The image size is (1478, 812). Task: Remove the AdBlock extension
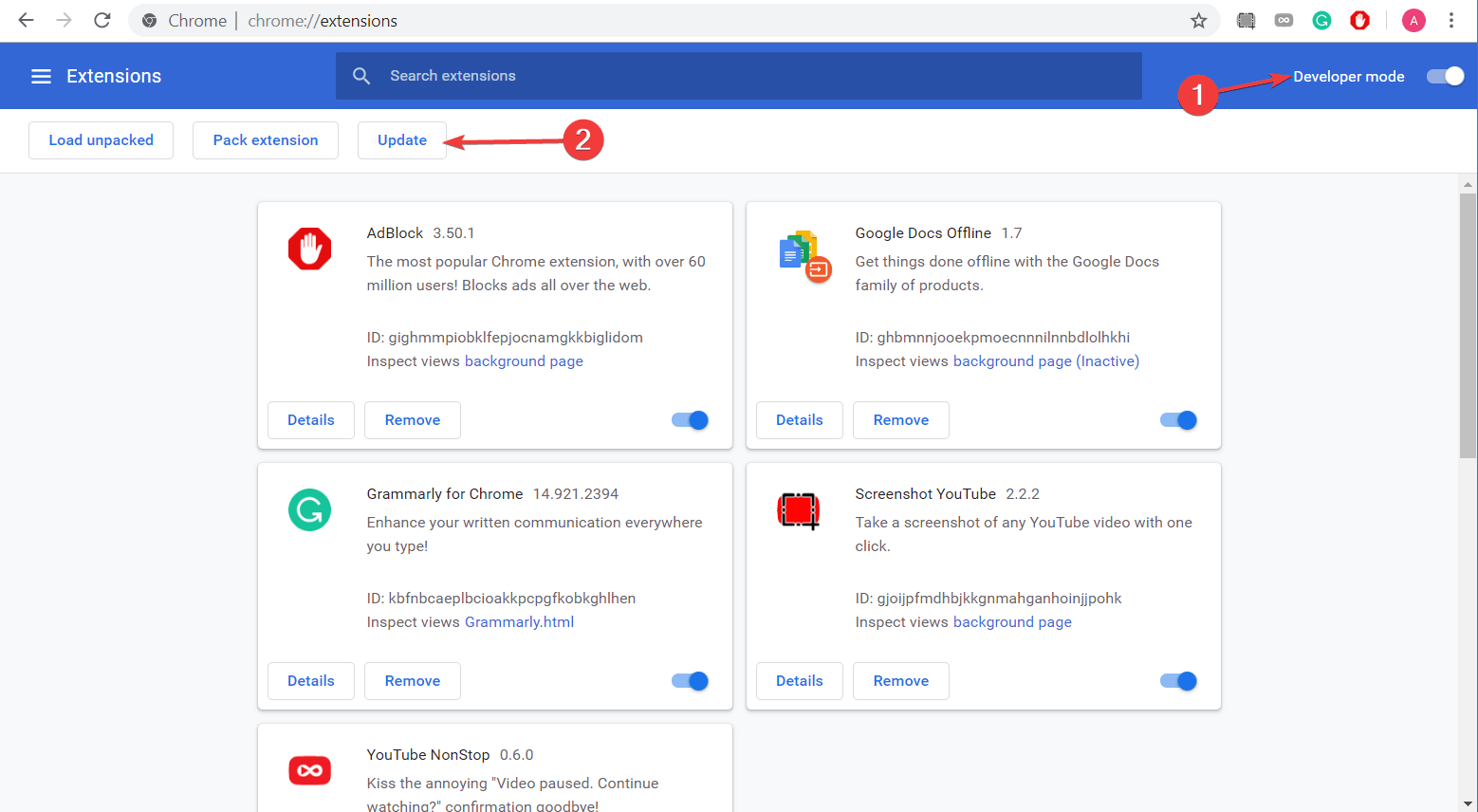[x=413, y=420]
